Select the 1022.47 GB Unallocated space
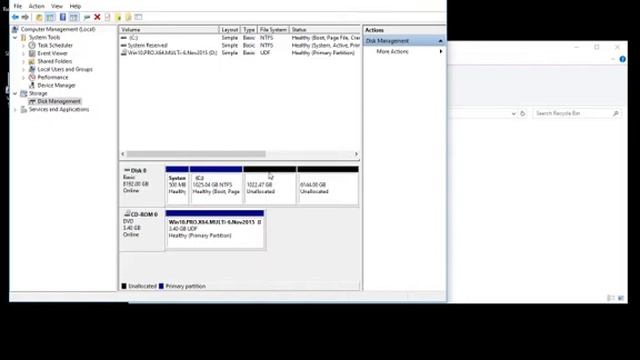 point(270,185)
